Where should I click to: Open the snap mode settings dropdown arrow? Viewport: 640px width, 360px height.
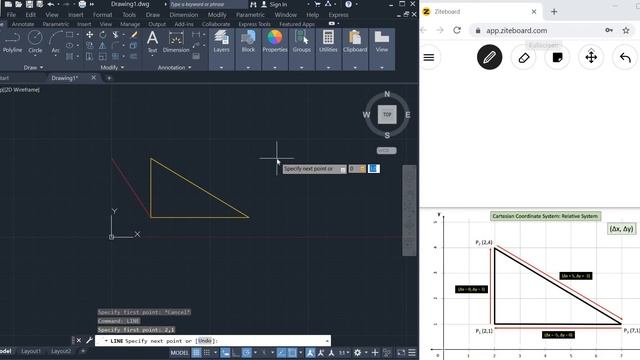[215, 353]
